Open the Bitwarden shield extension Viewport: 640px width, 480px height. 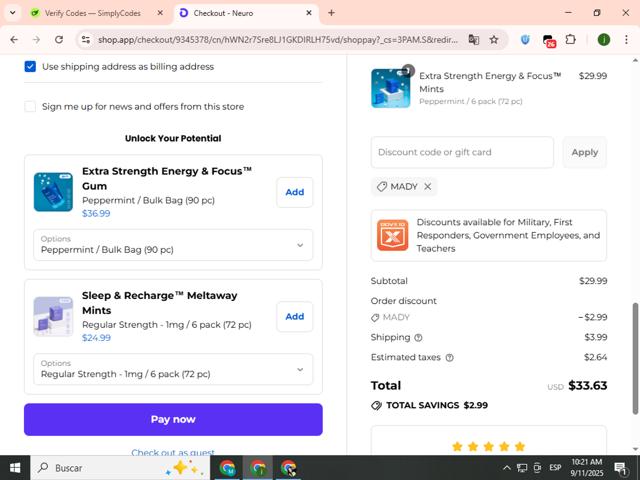(x=525, y=40)
